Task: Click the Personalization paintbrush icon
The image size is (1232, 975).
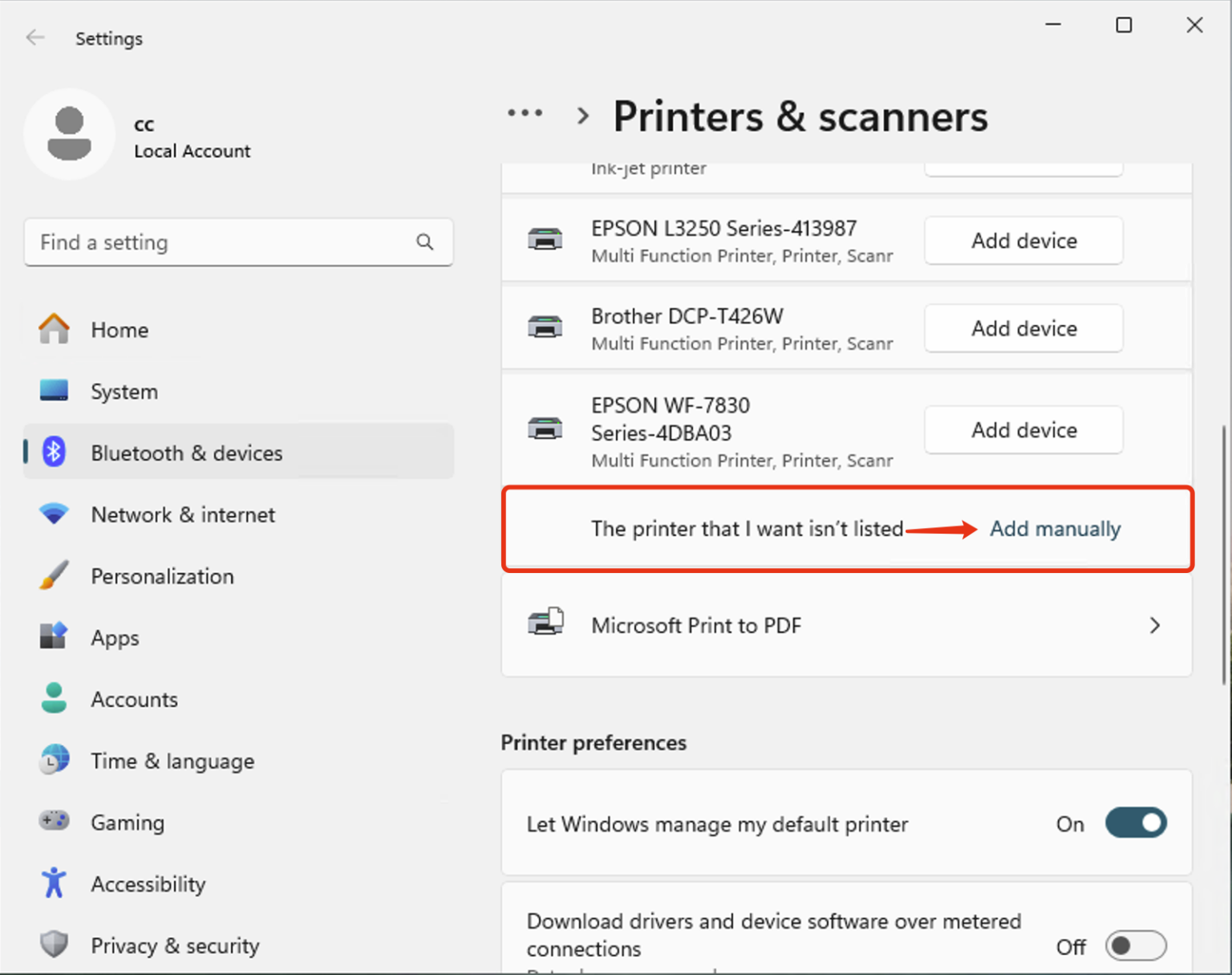Action: tap(53, 575)
